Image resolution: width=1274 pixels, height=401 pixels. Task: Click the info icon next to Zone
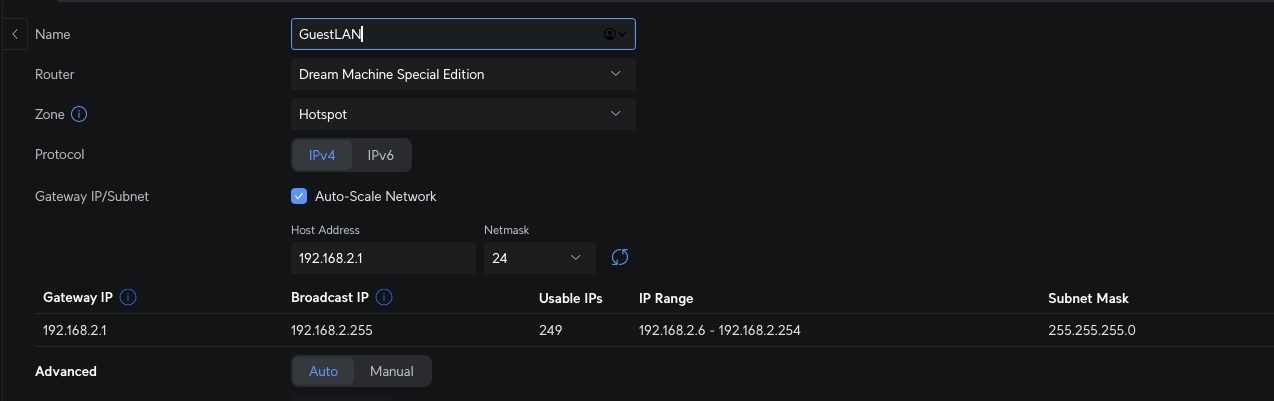[x=80, y=114]
